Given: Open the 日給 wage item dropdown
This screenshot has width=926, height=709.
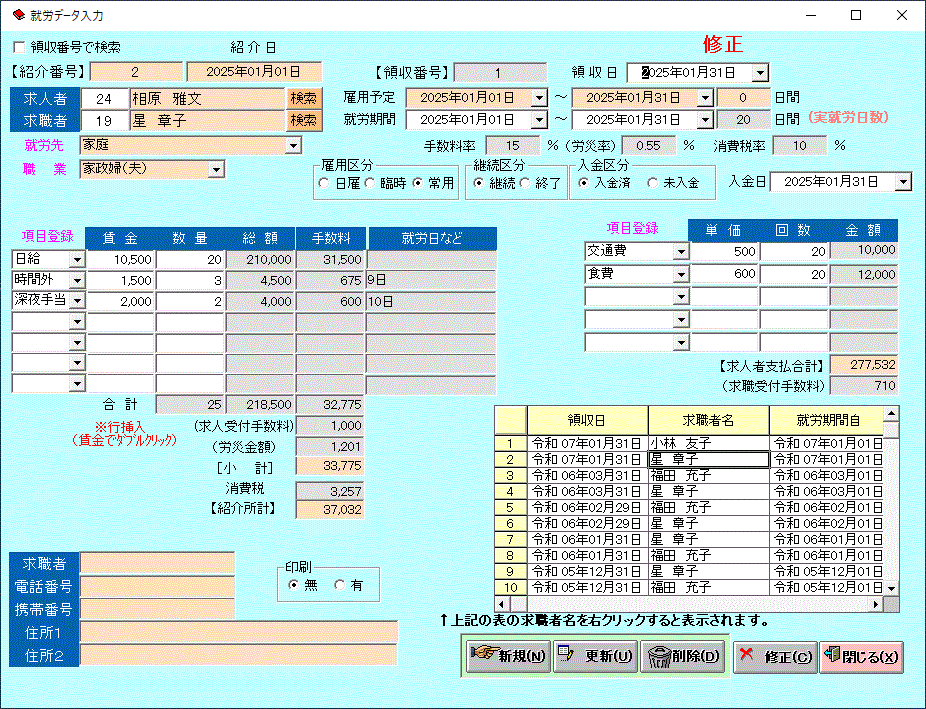Looking at the screenshot, I should tap(77, 260).
